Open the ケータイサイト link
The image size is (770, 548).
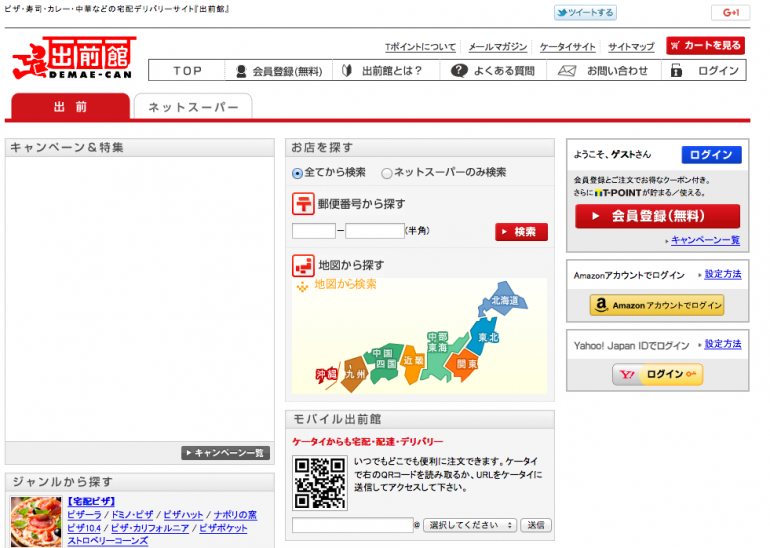[567, 47]
